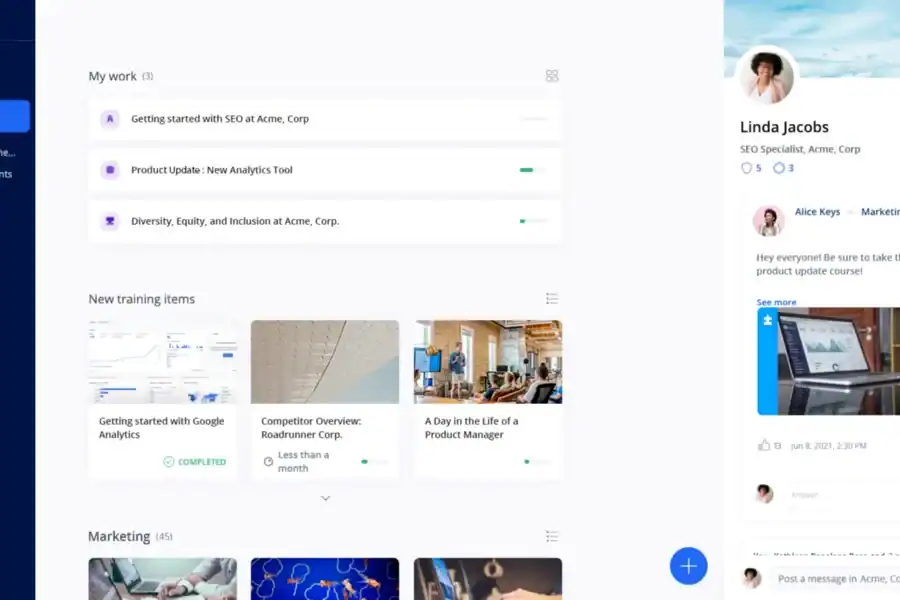Open Diversity, Equity, and Inclusion course

tap(235, 221)
